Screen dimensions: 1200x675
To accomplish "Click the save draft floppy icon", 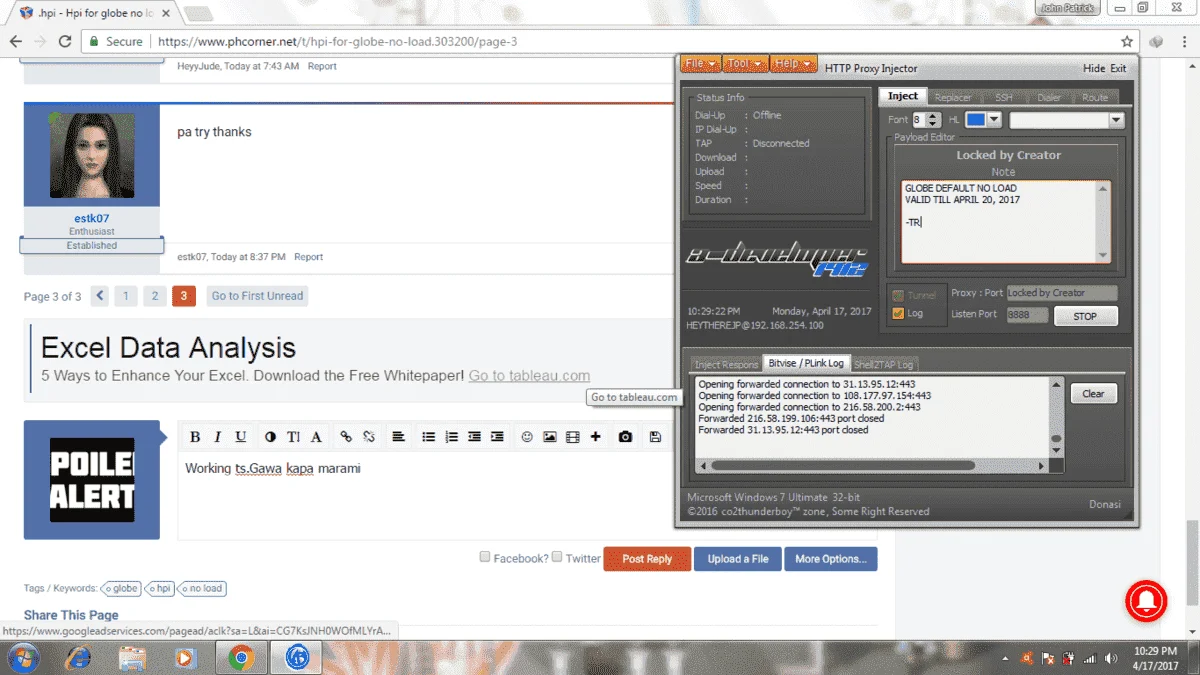I will pos(655,437).
